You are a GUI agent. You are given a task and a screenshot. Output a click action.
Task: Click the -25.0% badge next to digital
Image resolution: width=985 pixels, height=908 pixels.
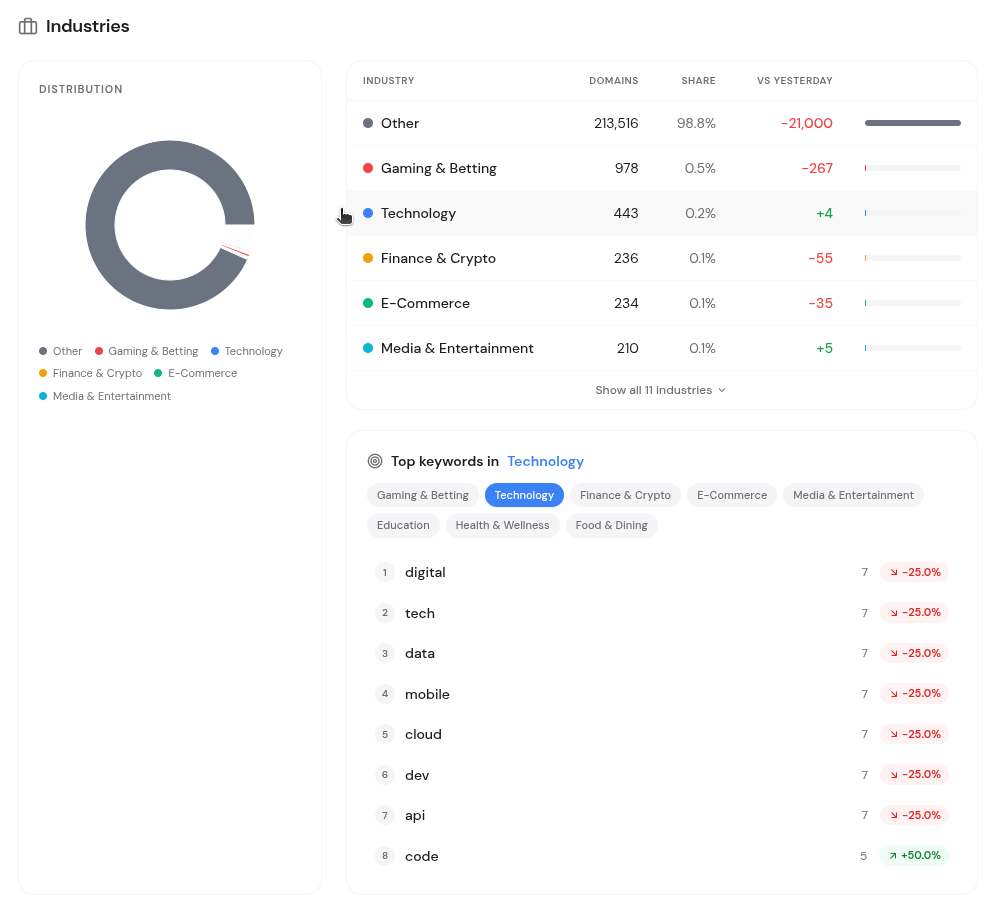coord(913,572)
